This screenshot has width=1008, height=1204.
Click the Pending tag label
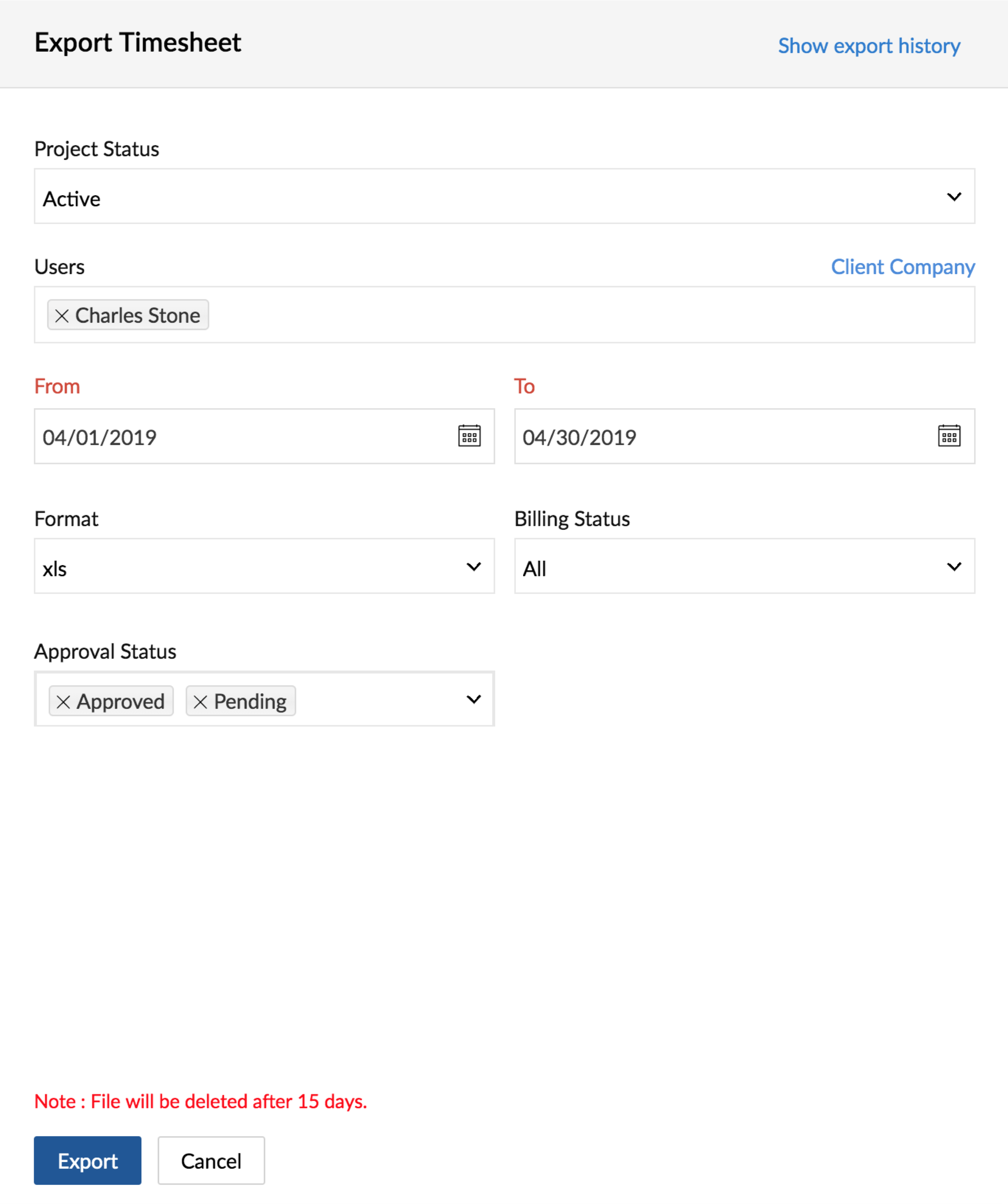pyautogui.click(x=250, y=702)
